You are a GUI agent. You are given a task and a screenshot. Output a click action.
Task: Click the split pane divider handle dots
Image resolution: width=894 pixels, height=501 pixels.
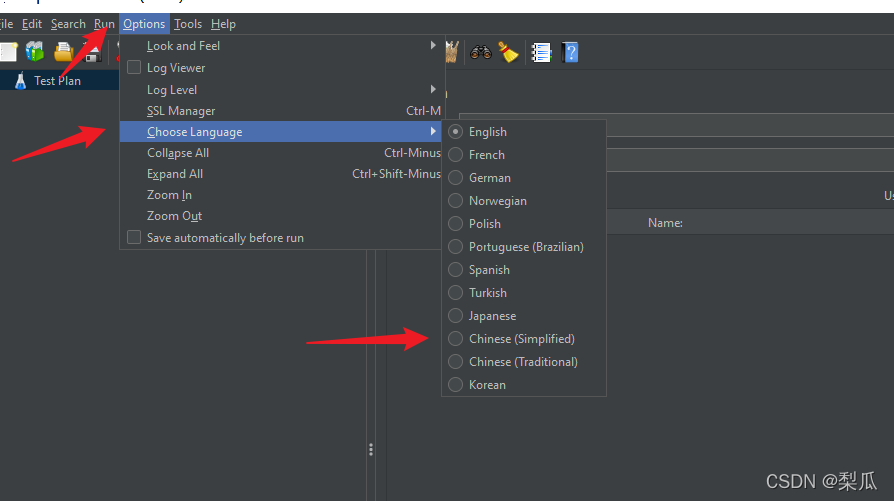(x=371, y=450)
